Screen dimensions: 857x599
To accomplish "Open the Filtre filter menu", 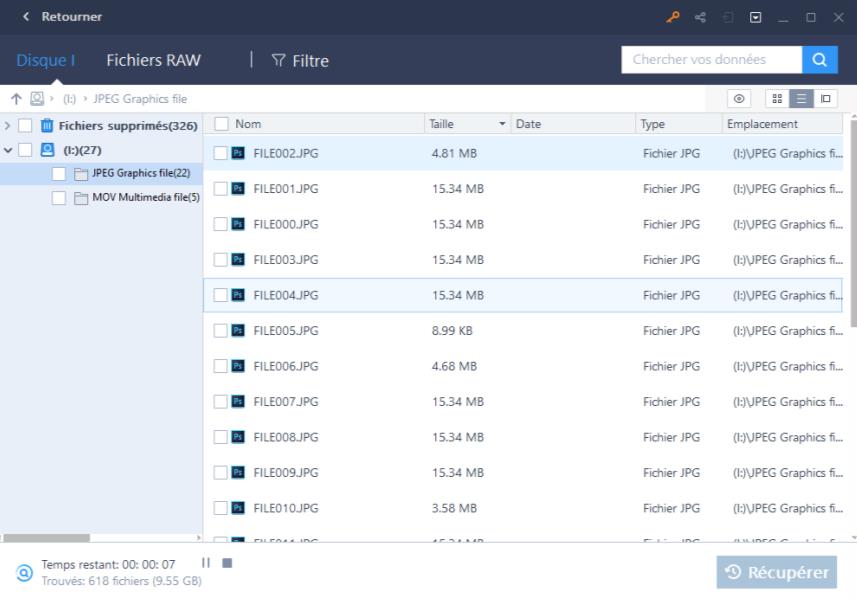I will 300,60.
